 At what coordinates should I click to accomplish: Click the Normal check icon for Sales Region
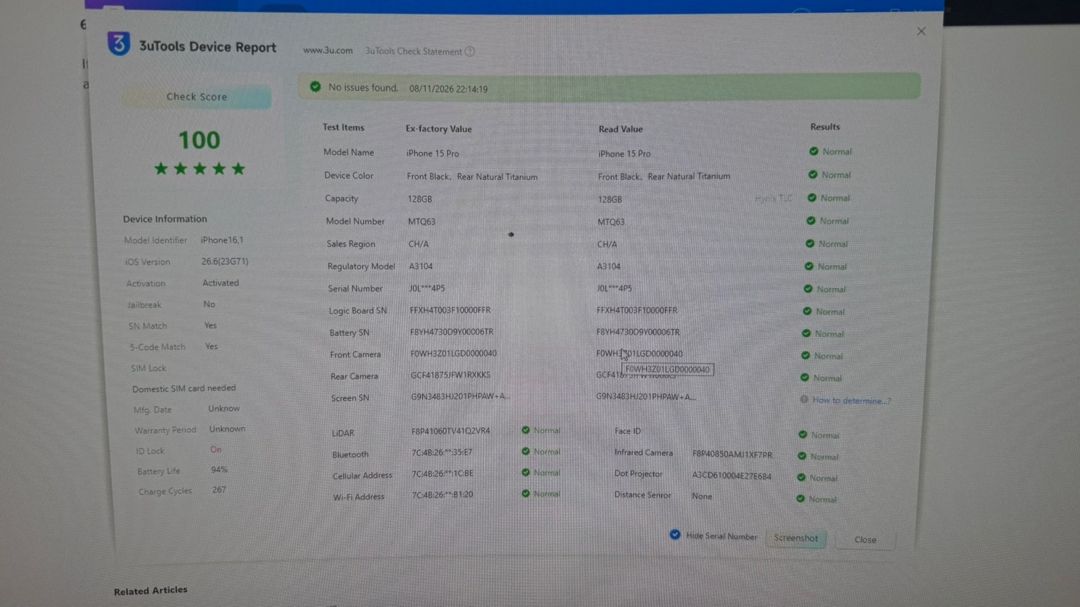[x=809, y=243]
